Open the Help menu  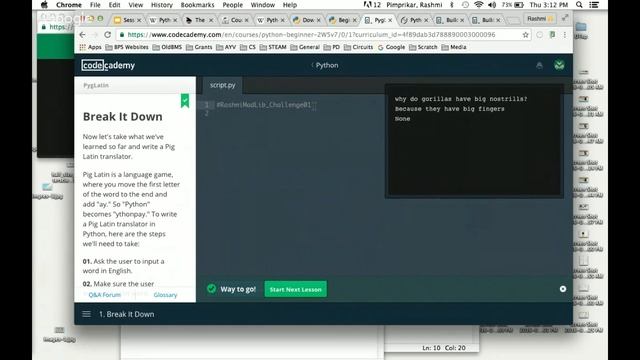click(x=290, y=5)
